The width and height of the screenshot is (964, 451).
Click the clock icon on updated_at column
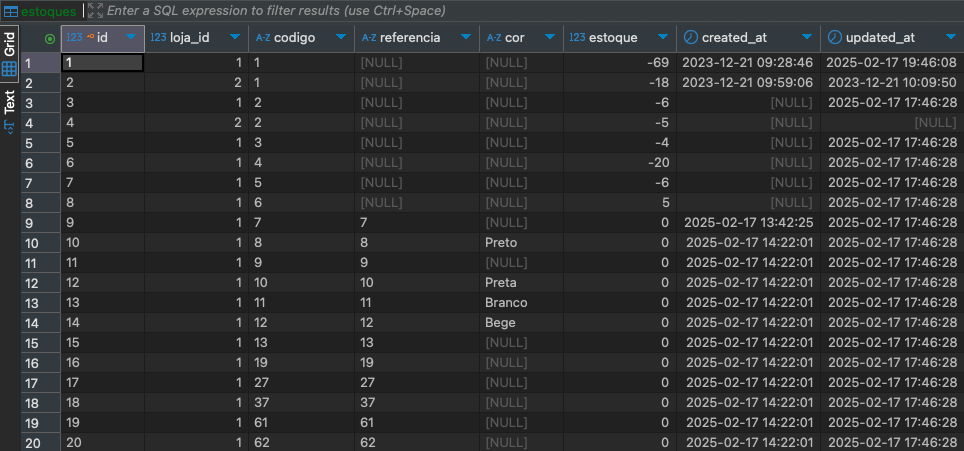[x=833, y=38]
